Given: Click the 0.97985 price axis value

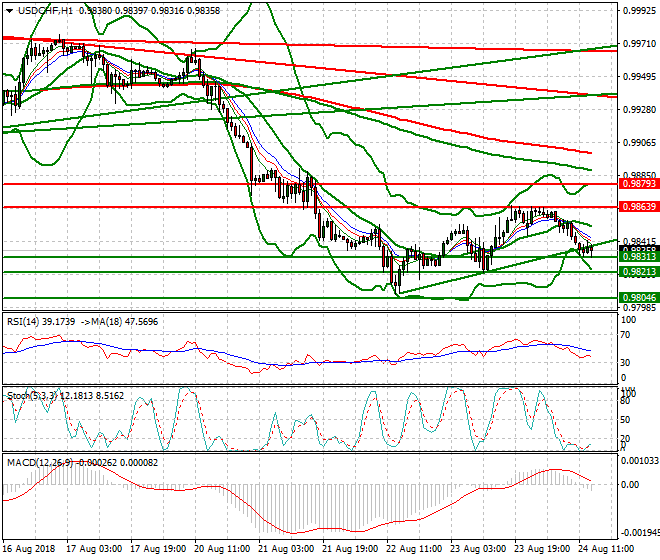Looking at the screenshot, I should [x=639, y=308].
